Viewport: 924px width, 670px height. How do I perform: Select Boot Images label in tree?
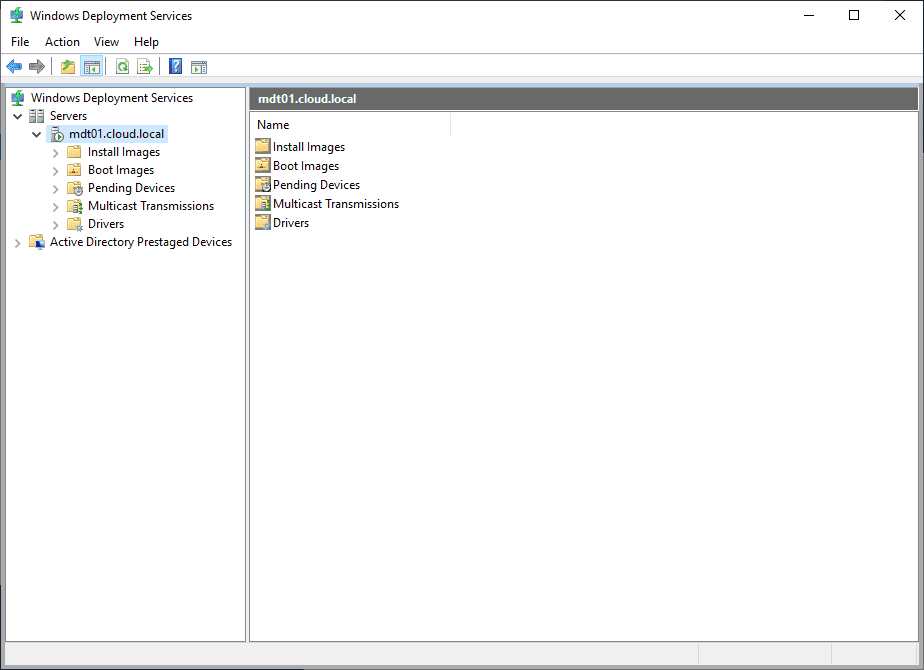(x=121, y=170)
